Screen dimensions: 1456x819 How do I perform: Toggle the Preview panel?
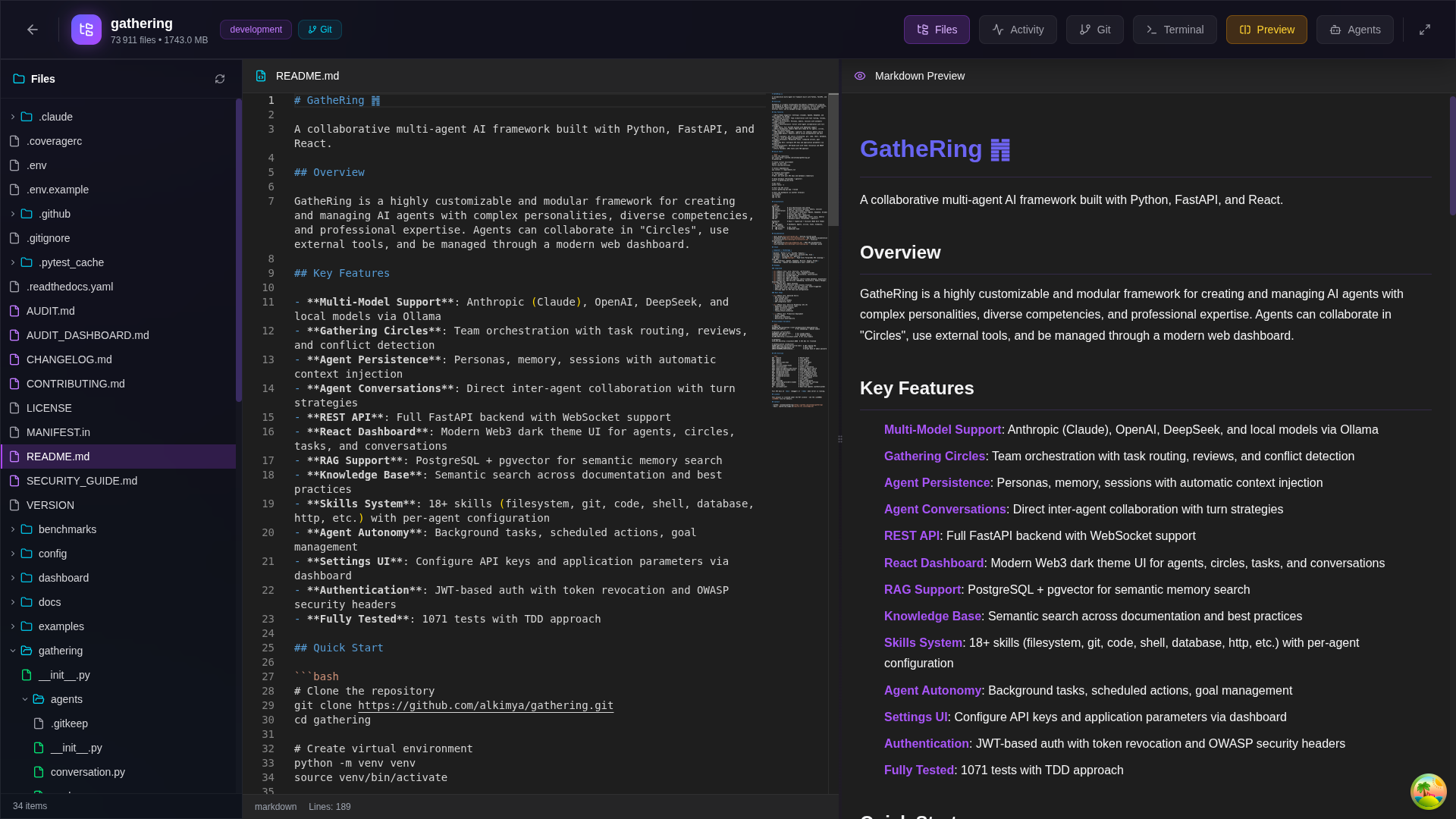(x=1266, y=30)
